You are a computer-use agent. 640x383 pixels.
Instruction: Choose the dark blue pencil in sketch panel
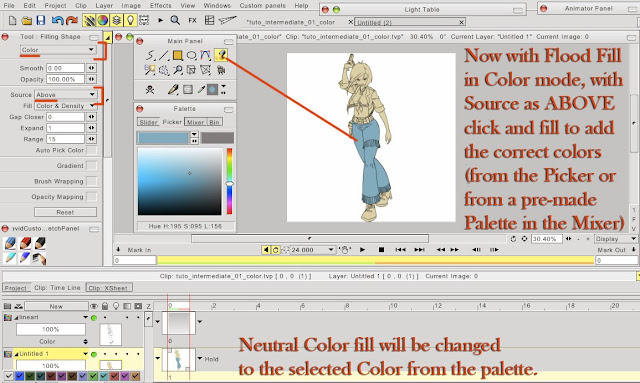click(x=25, y=258)
